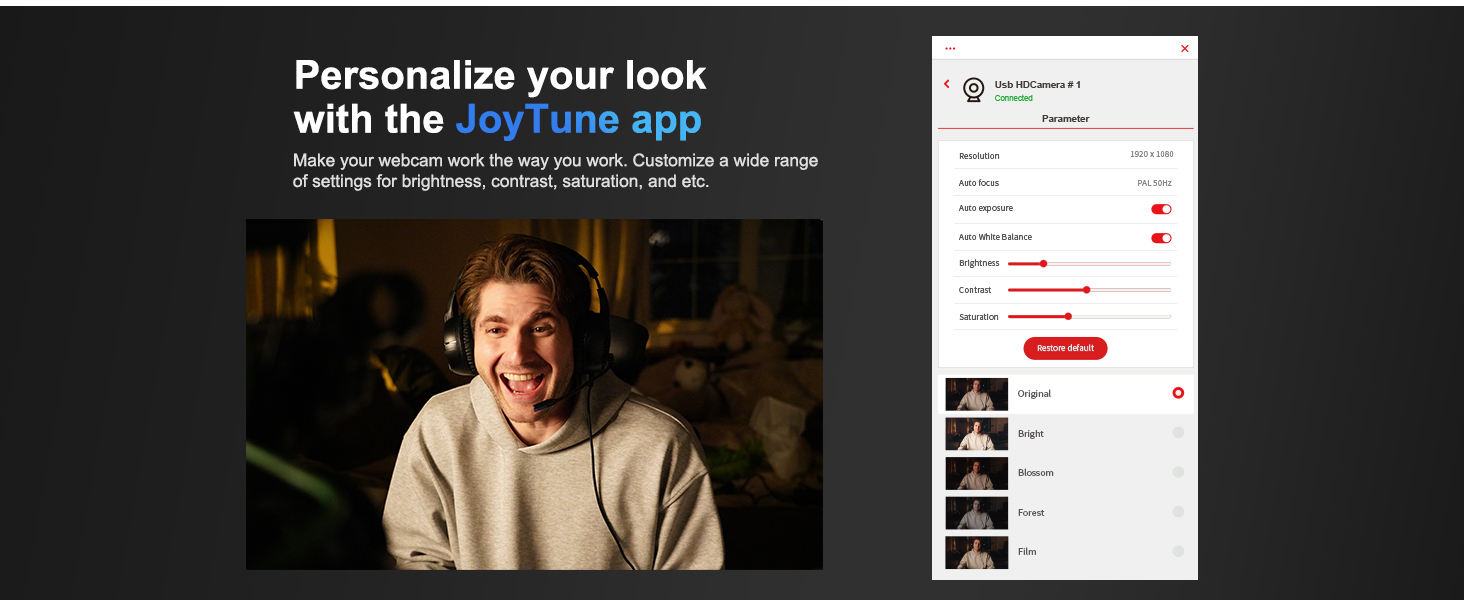Click the Film preset thumbnail
1464x600 pixels.
976,552
